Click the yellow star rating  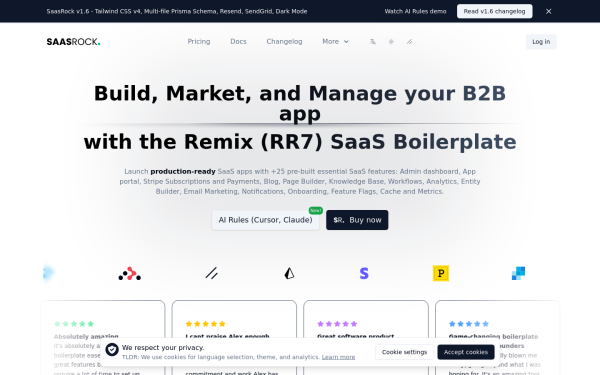coord(205,324)
